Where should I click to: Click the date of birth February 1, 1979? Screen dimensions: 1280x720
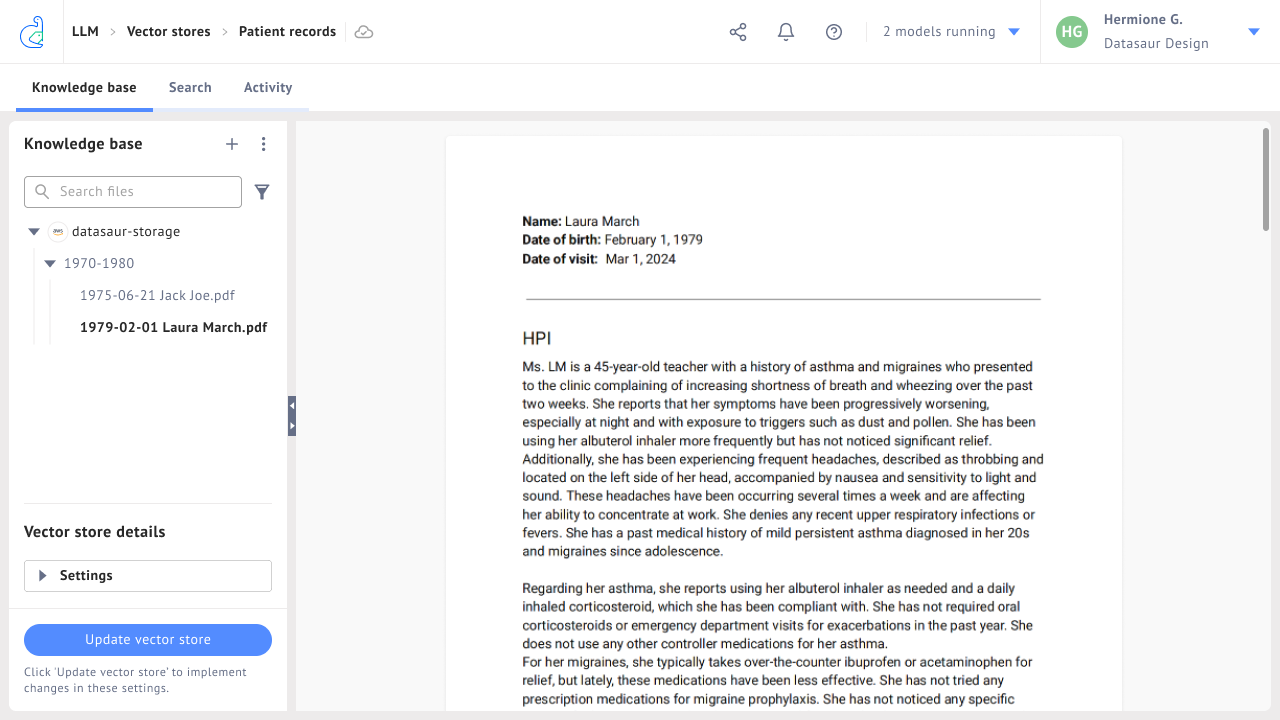pos(654,240)
